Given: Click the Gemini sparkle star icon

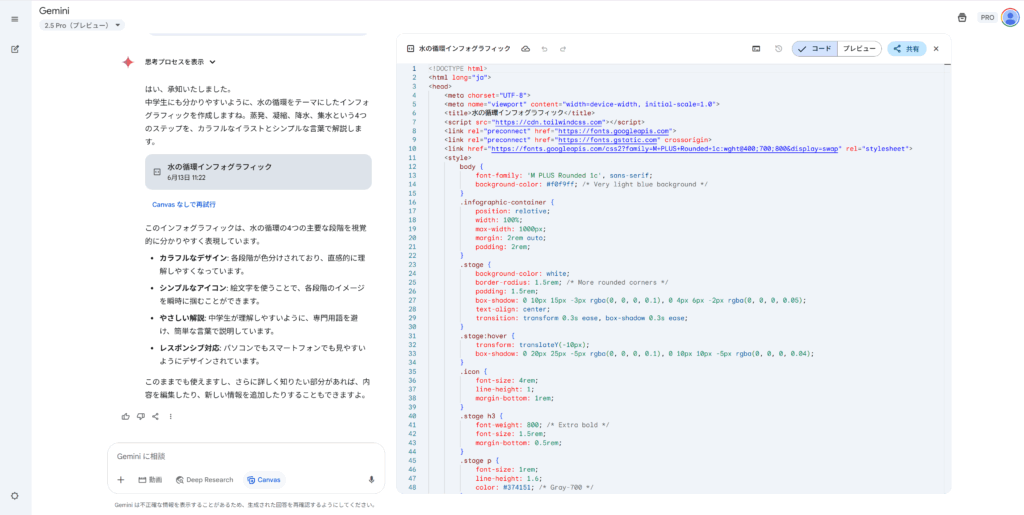Looking at the screenshot, I should 128,62.
